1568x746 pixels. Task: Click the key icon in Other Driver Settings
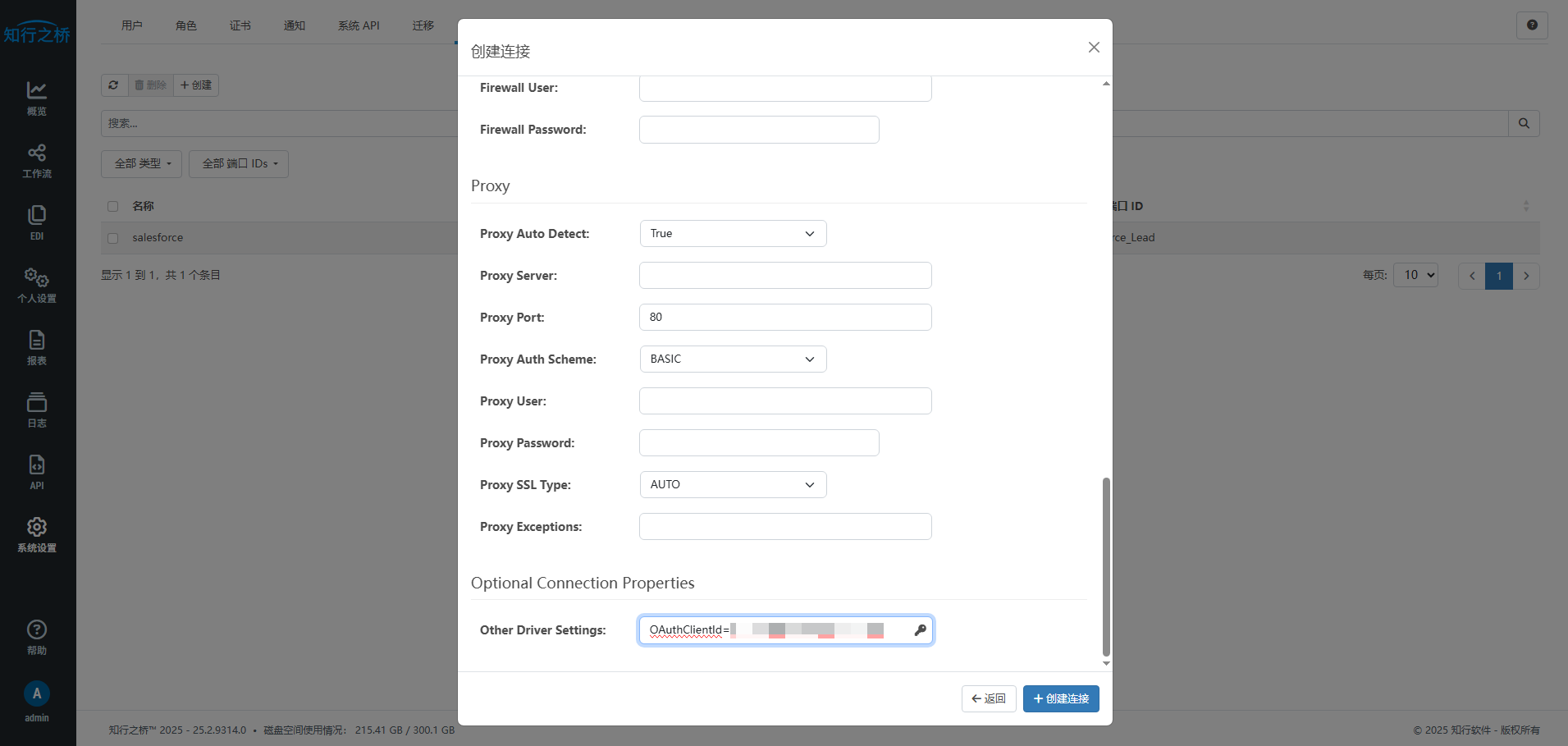click(x=920, y=630)
